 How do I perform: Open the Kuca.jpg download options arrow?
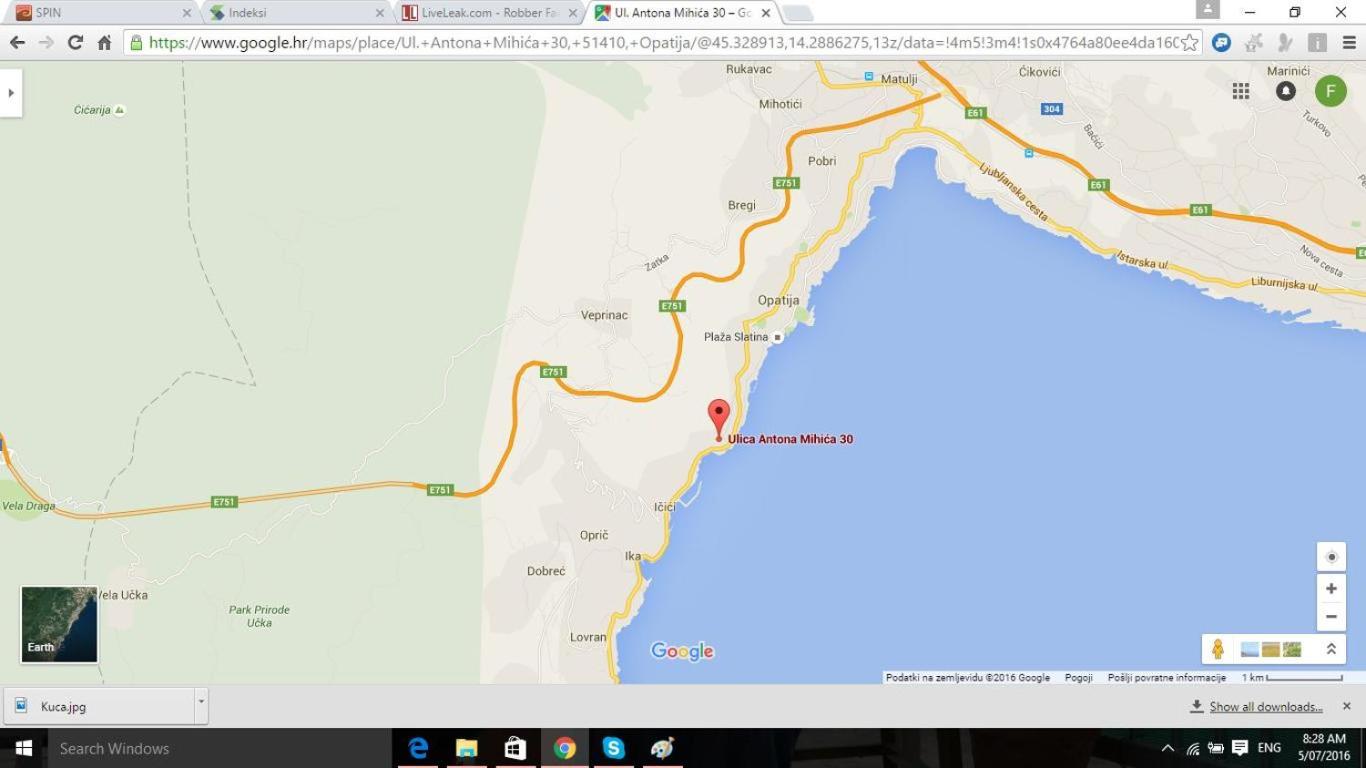[x=201, y=702]
